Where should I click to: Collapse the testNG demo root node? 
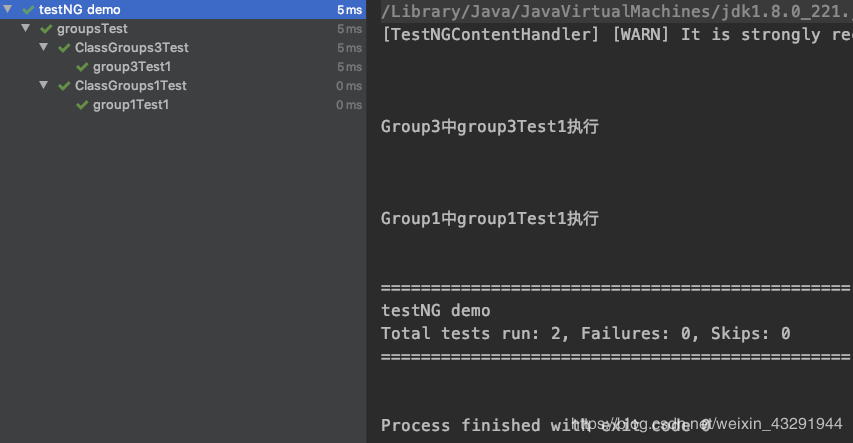[x=10, y=10]
